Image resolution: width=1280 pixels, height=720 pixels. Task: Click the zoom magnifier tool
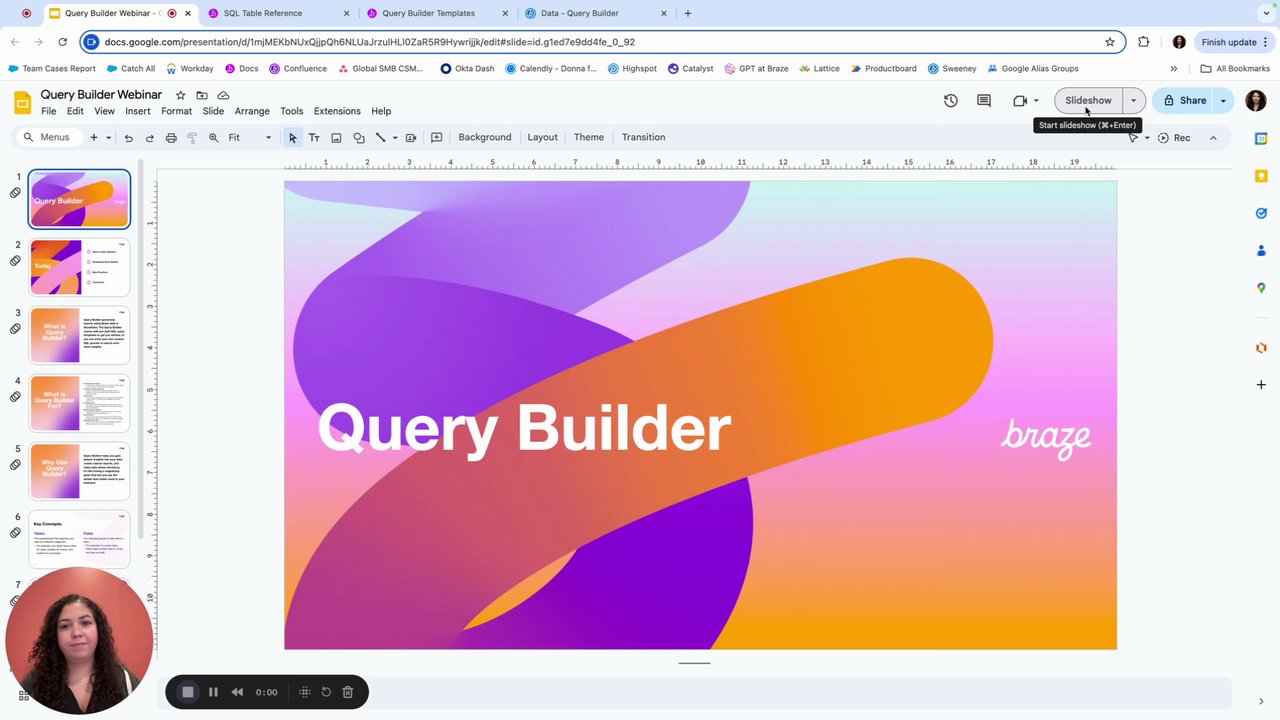pyautogui.click(x=213, y=137)
